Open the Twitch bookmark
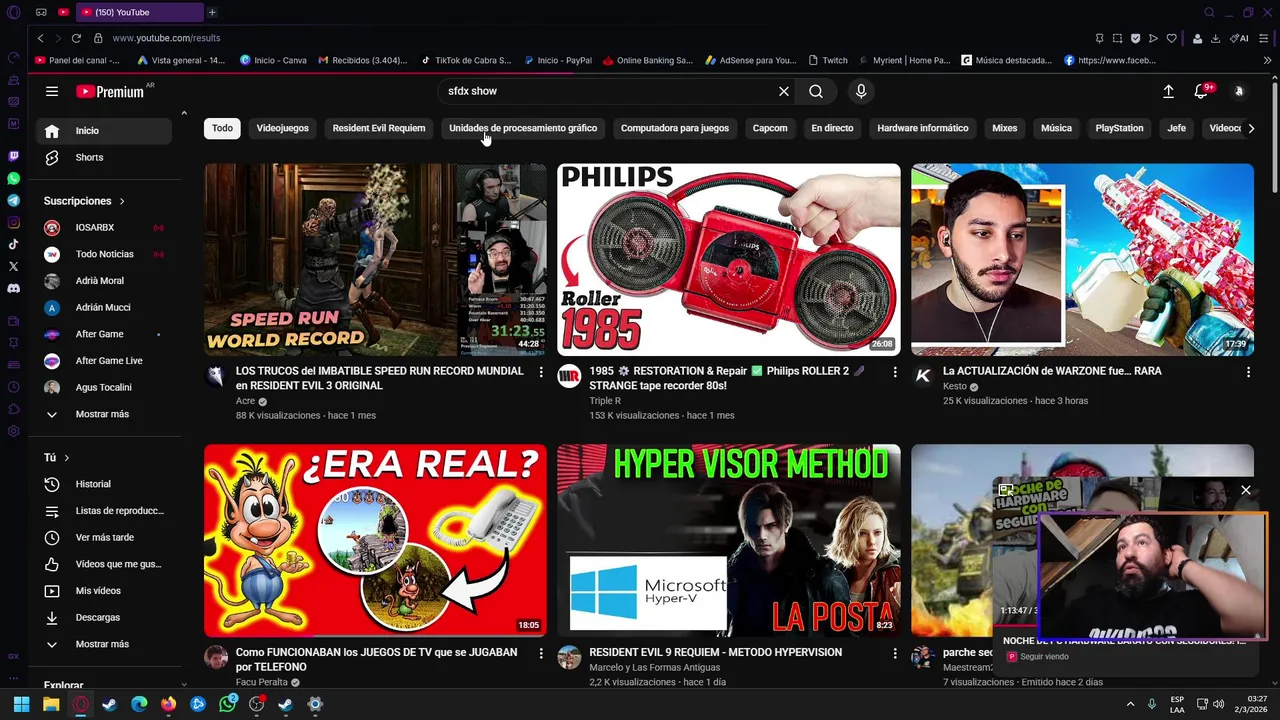Screen dimensions: 1280x720 [828, 60]
